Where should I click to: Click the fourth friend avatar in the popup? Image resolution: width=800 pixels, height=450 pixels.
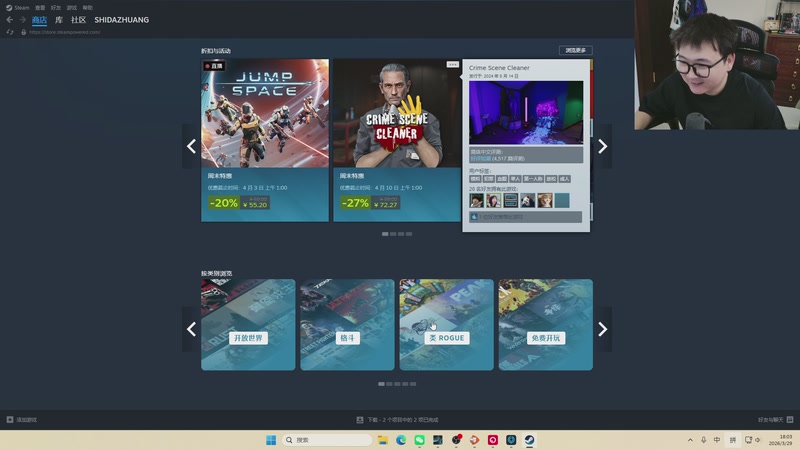528,201
